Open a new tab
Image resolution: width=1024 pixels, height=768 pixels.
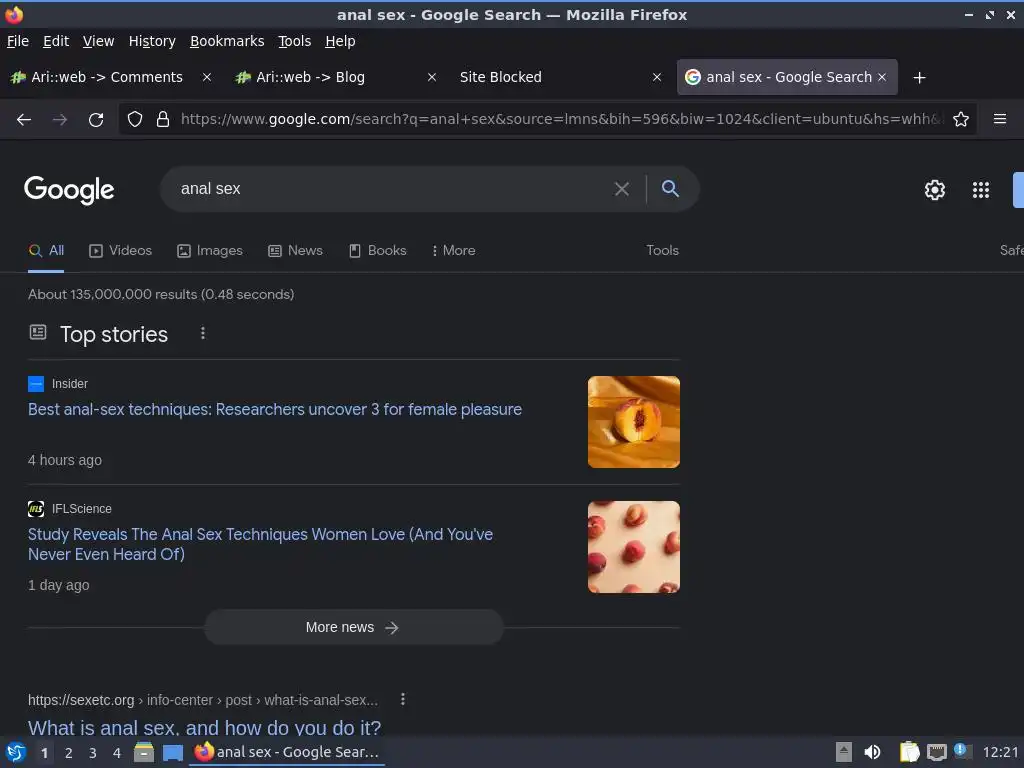(920, 78)
